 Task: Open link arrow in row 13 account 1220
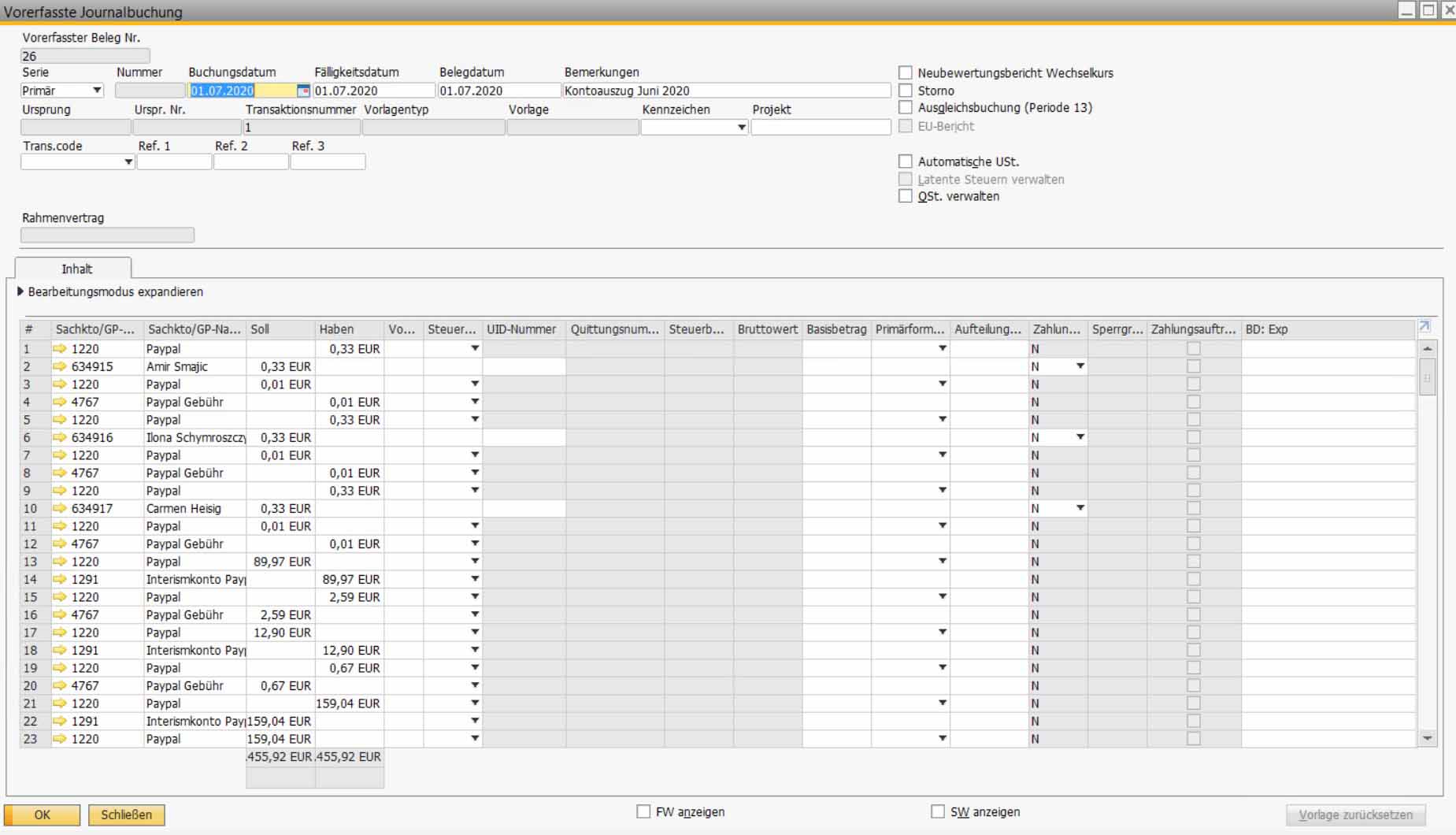[60, 562]
